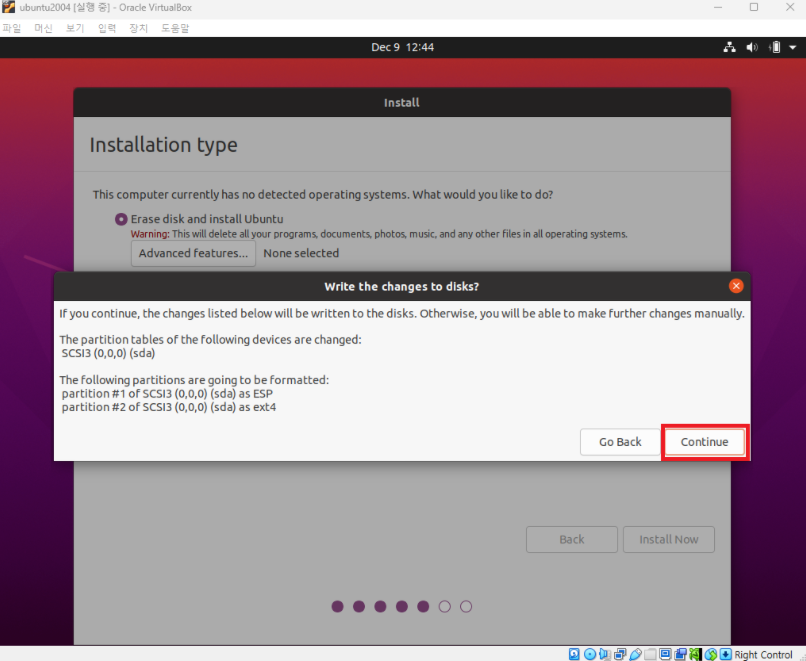Click Continue to write changes to disks
The height and width of the screenshot is (661, 806).
pos(704,442)
